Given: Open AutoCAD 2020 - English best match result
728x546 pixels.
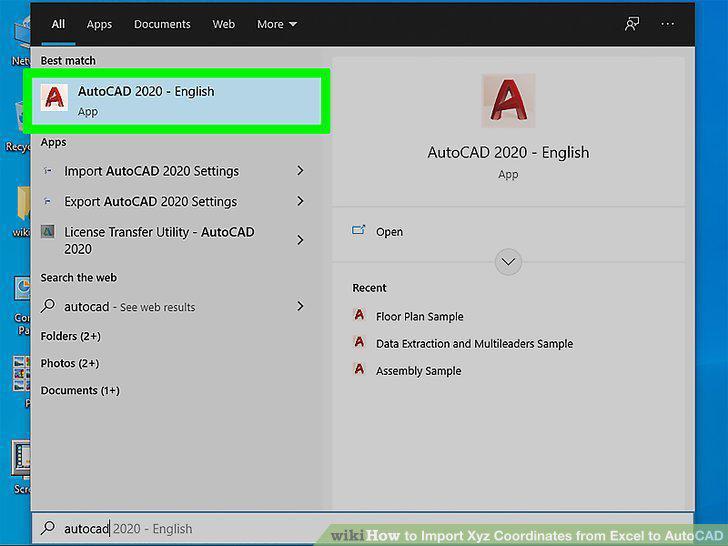Looking at the screenshot, I should click(x=176, y=101).
